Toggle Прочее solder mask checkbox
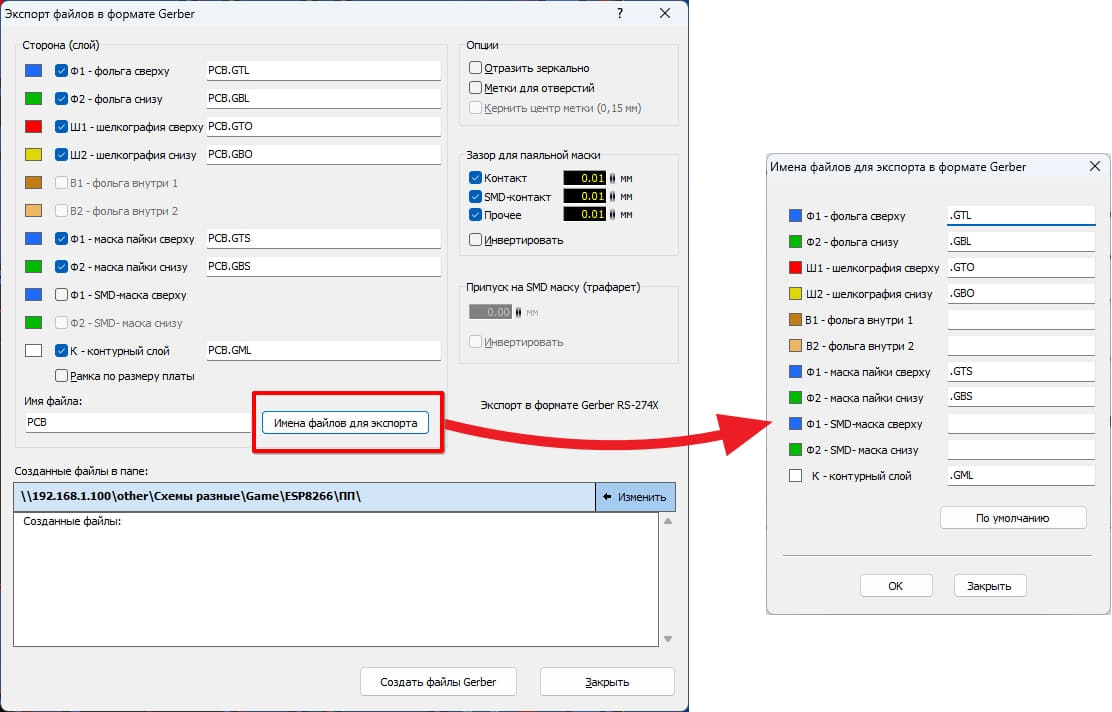 tap(476, 215)
